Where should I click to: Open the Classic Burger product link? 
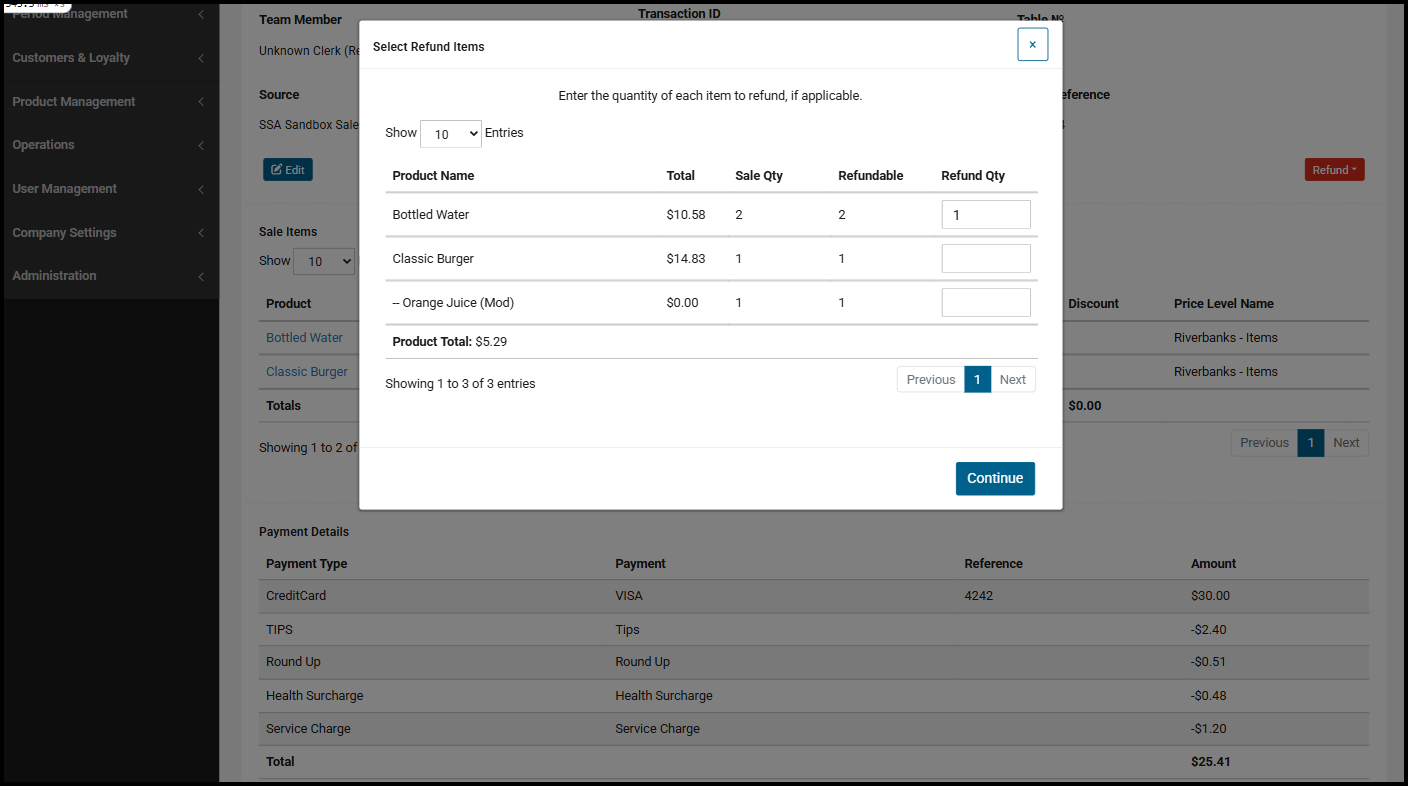[x=307, y=372]
